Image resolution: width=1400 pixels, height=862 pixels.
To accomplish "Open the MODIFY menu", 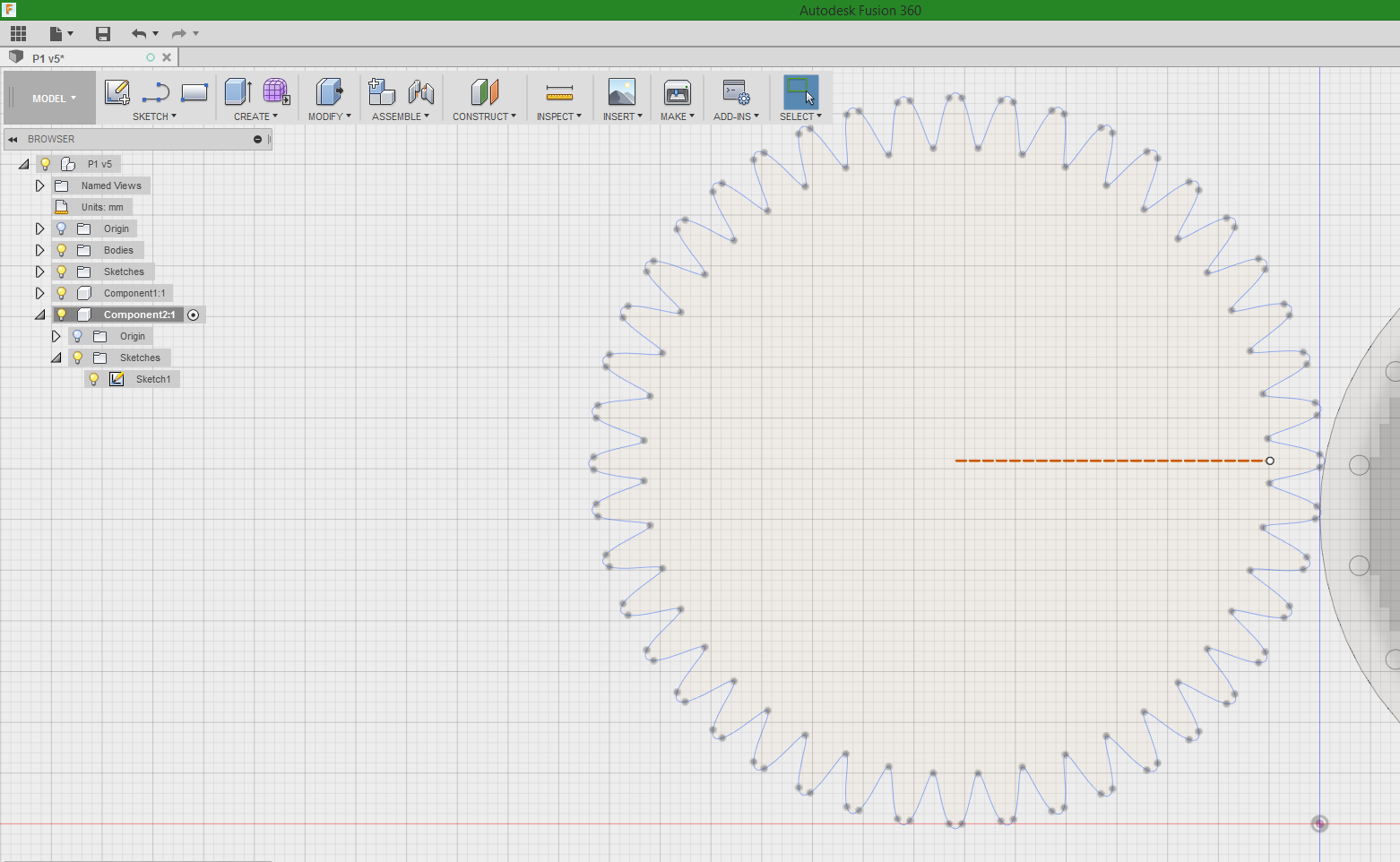I will [329, 116].
